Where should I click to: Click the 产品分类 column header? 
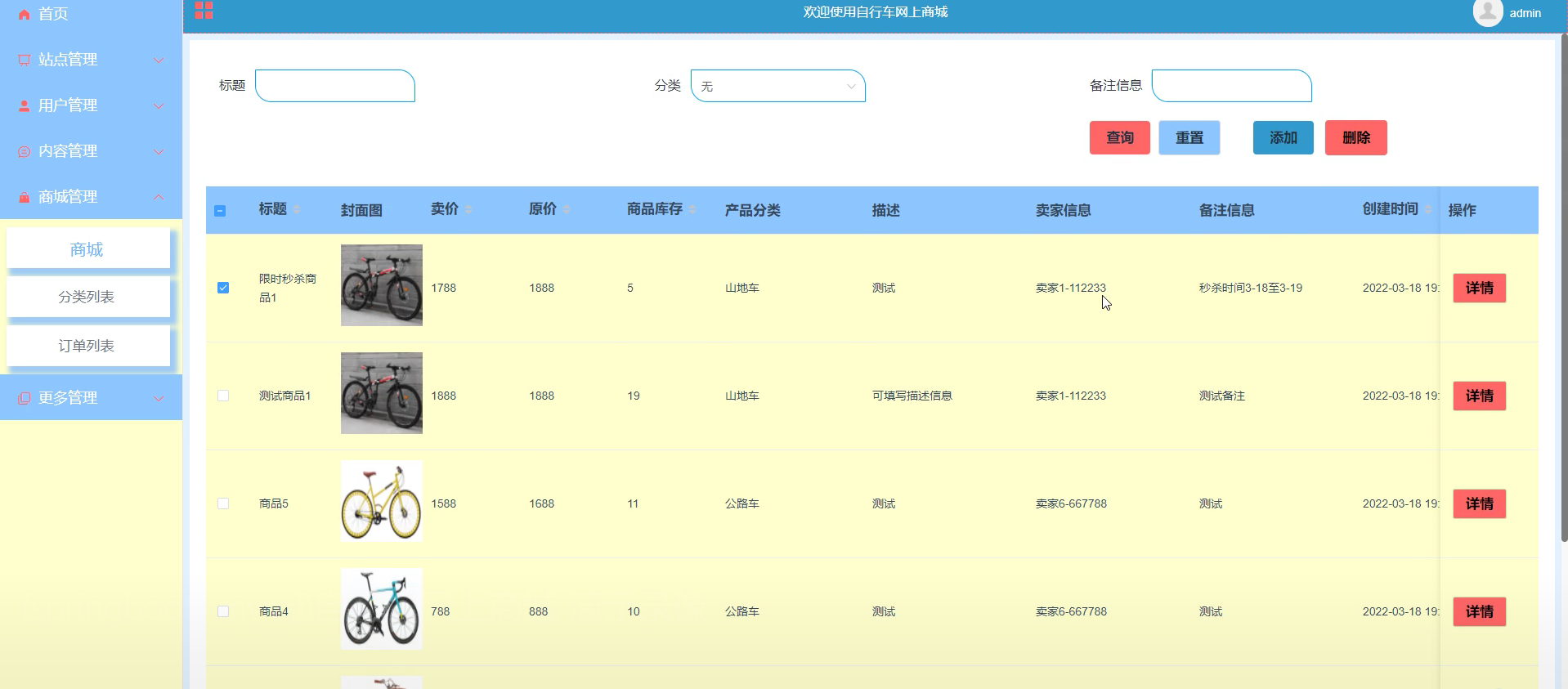(753, 210)
